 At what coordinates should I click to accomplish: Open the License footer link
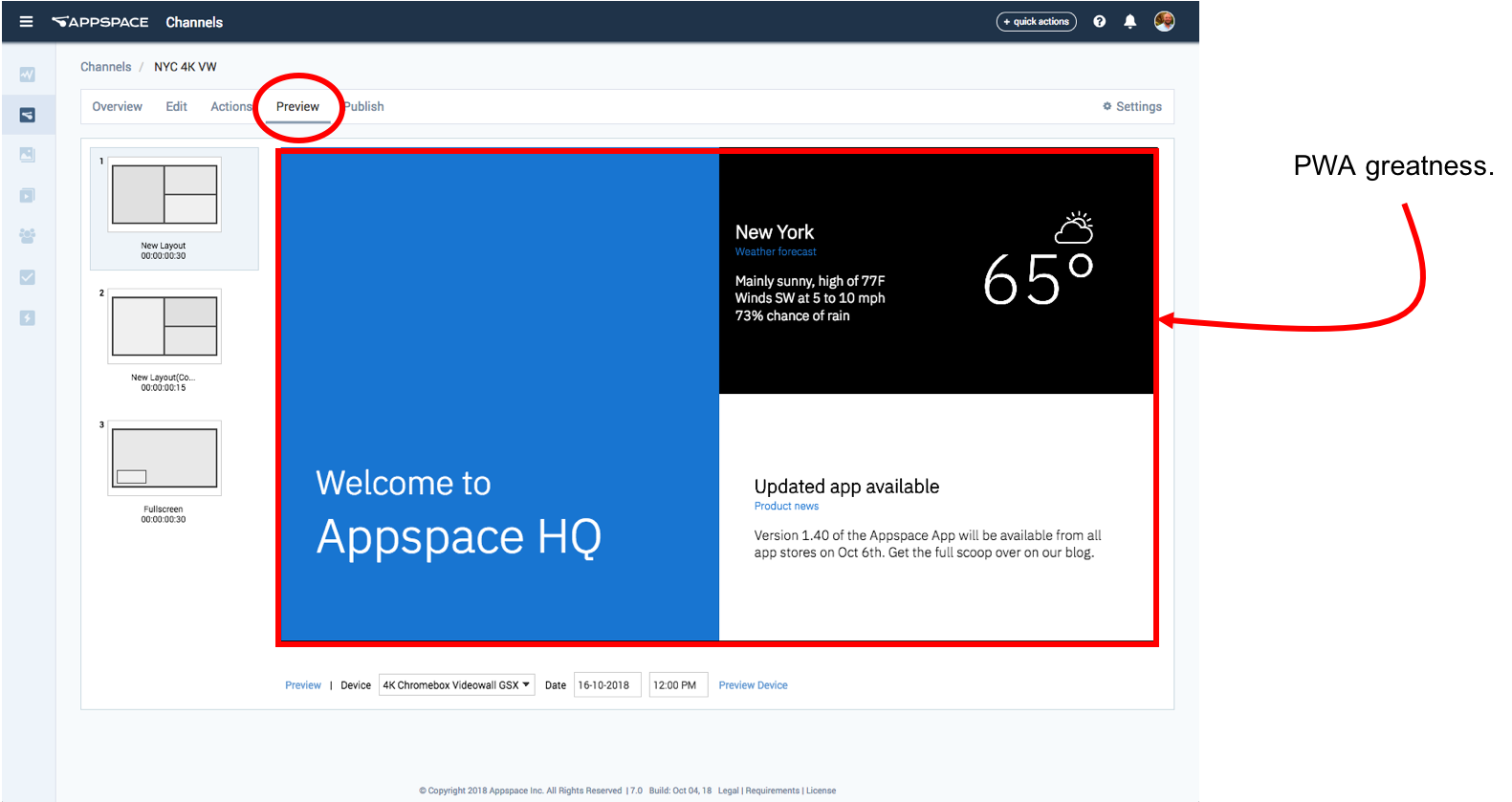pos(821,791)
